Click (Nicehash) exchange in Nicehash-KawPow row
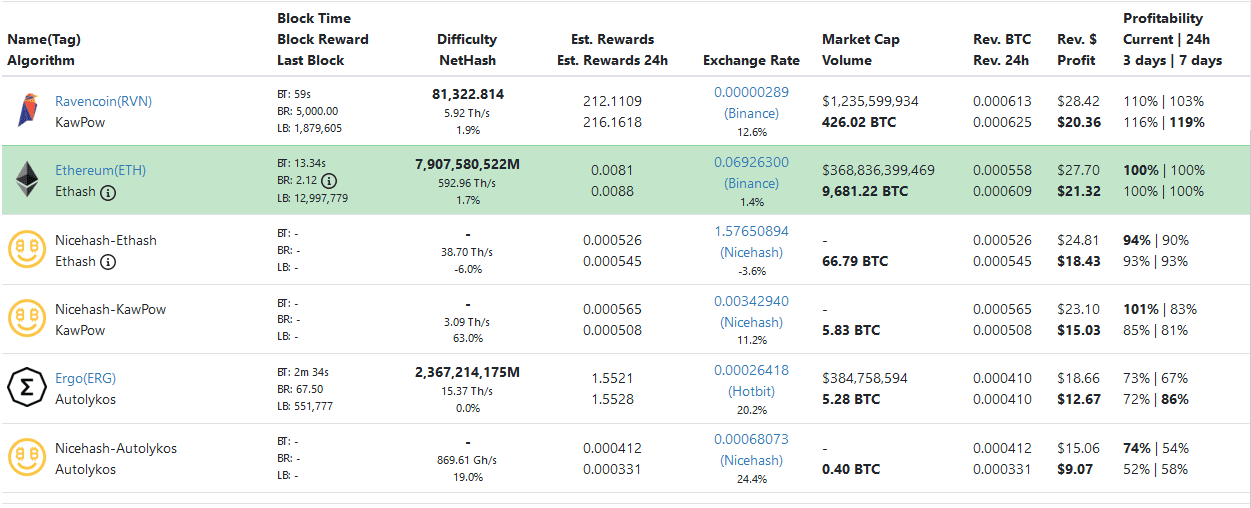The height and width of the screenshot is (508, 1251). 751,323
